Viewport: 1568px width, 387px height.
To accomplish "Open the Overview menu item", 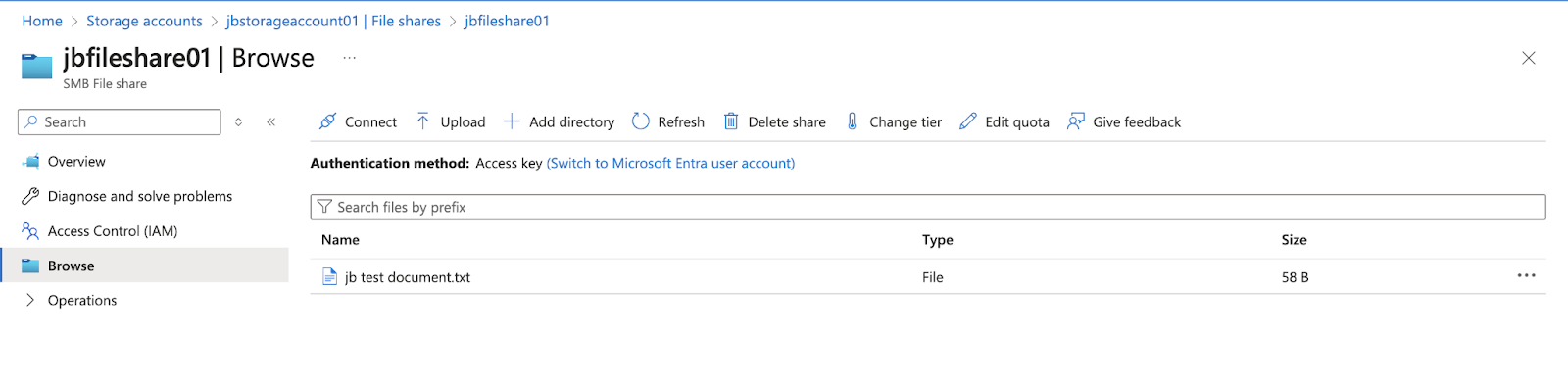I will click(x=76, y=162).
